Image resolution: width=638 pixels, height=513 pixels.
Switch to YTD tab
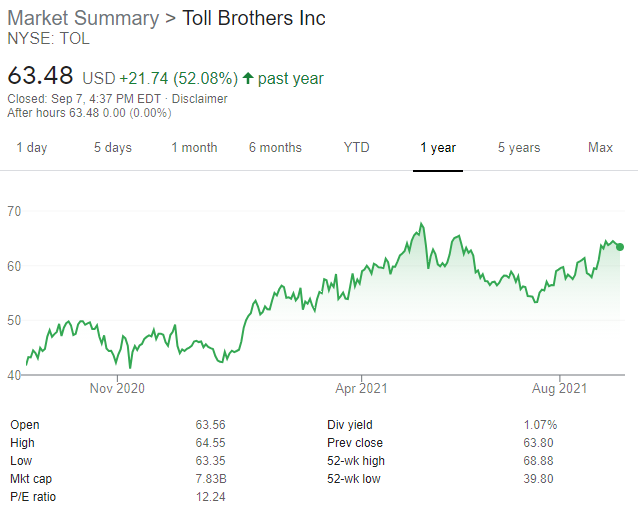coord(356,148)
